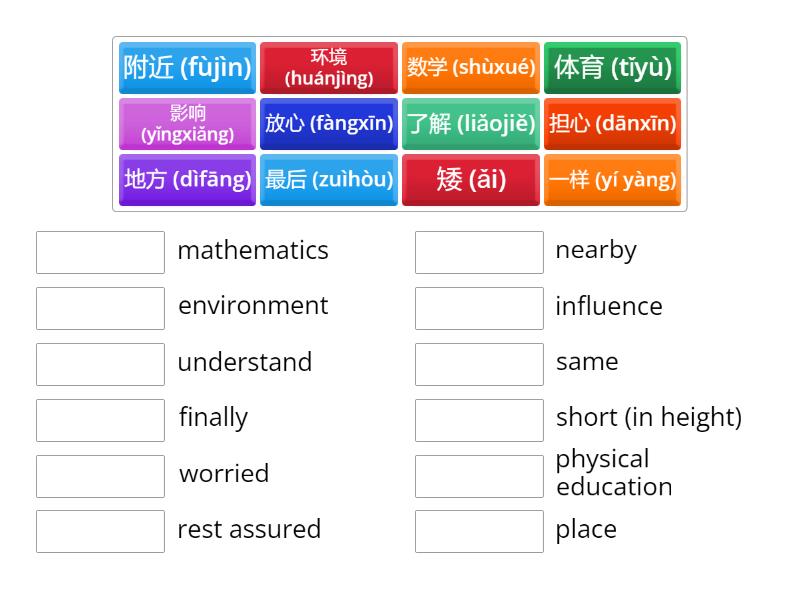
Task: Pick the purple 影响 (yǐngxiǎng) tile
Action: [x=187, y=124]
